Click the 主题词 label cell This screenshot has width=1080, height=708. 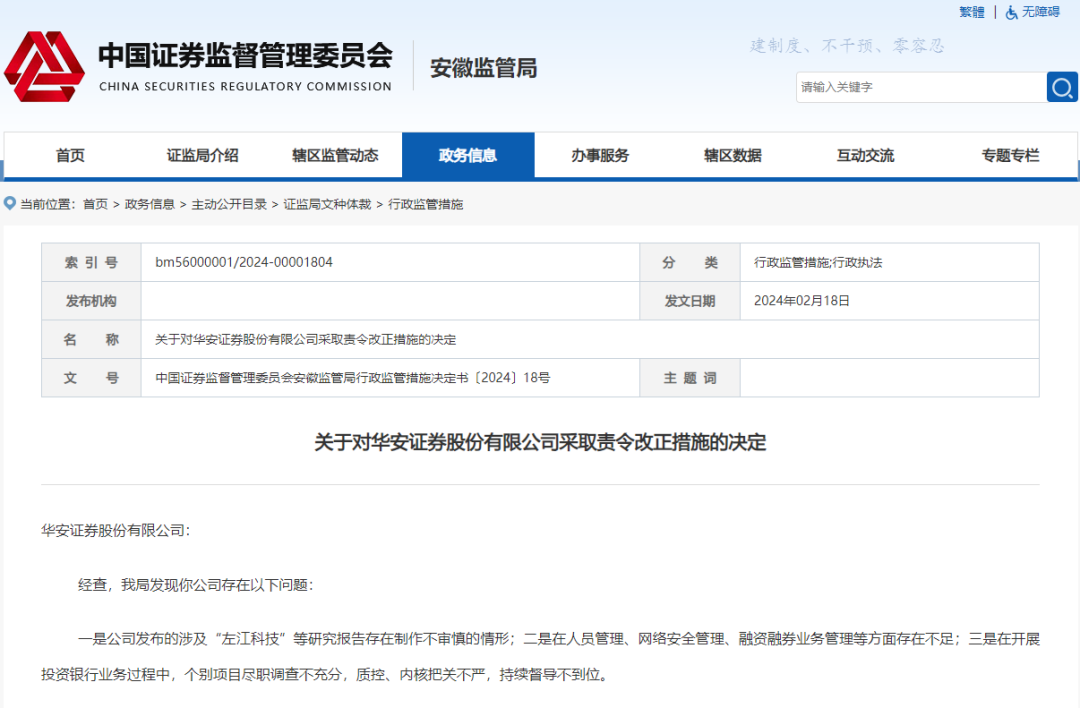690,378
